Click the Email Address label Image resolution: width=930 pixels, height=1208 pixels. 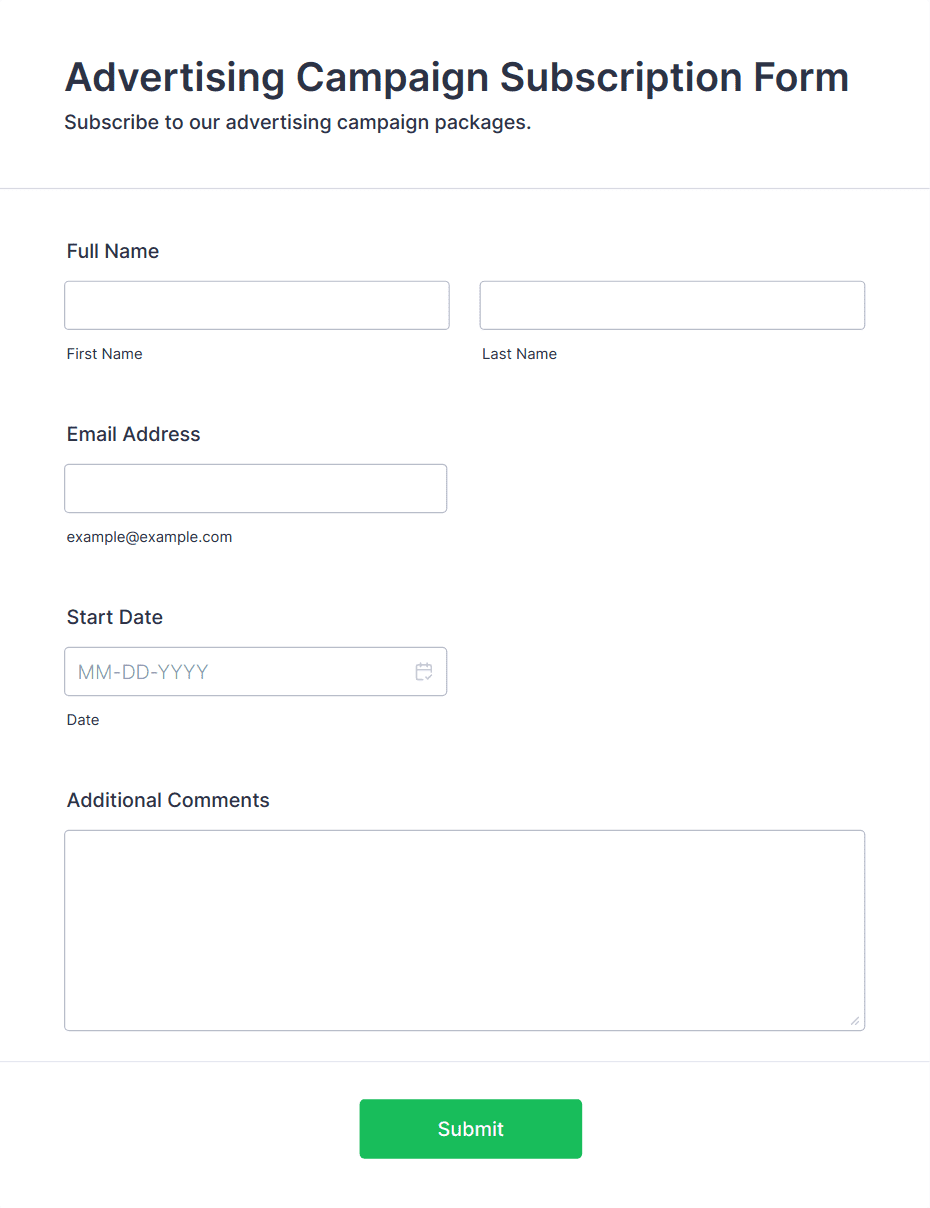(134, 434)
